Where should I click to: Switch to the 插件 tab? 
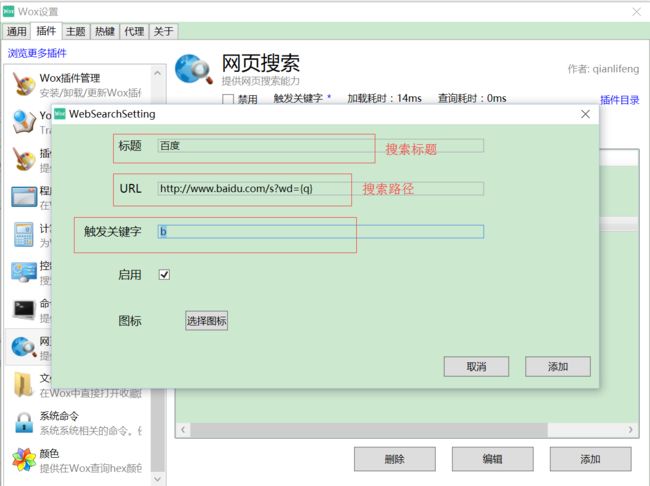click(x=46, y=31)
